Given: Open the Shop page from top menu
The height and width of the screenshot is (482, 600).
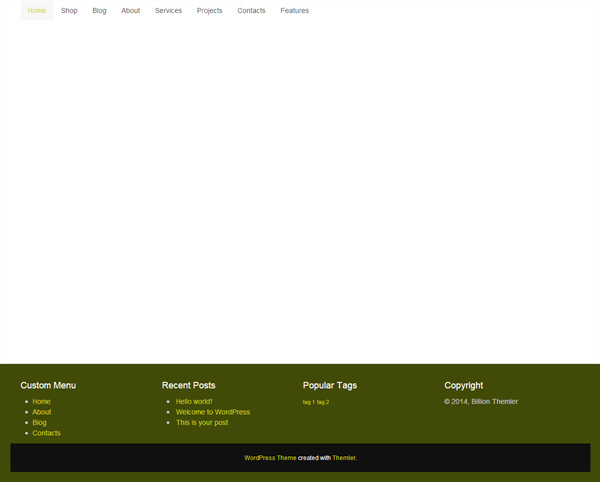Looking at the screenshot, I should (x=69, y=11).
